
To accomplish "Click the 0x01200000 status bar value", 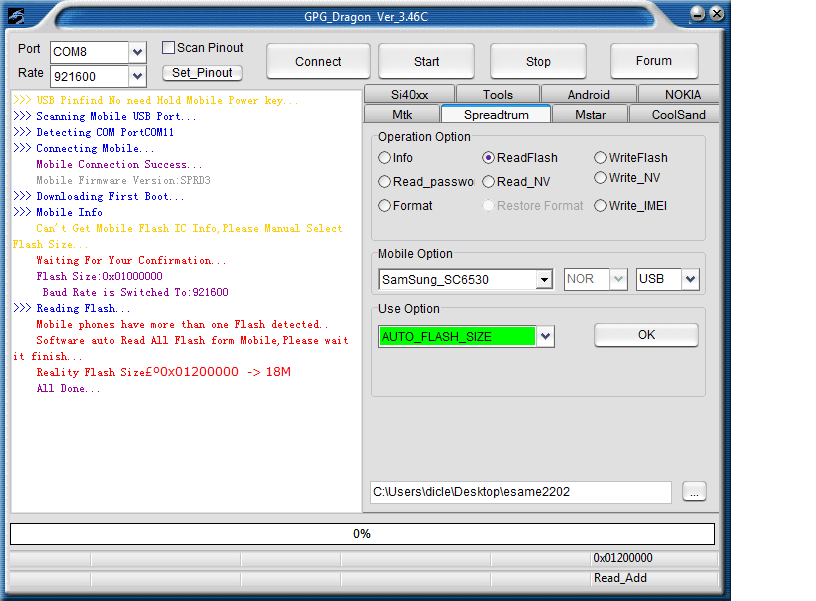I will tap(623, 558).
